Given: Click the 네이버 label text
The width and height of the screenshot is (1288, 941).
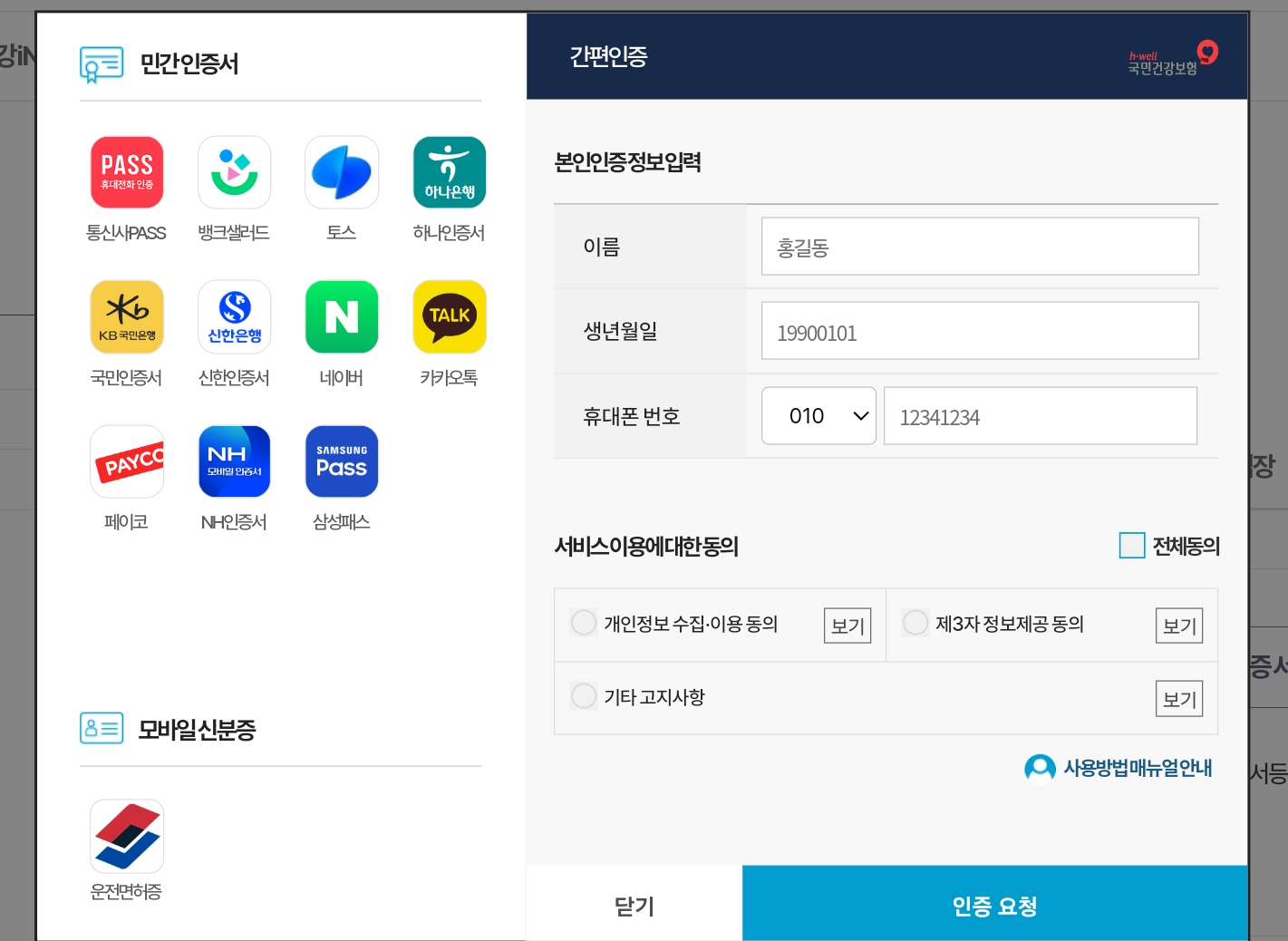Looking at the screenshot, I should pyautogui.click(x=342, y=377).
